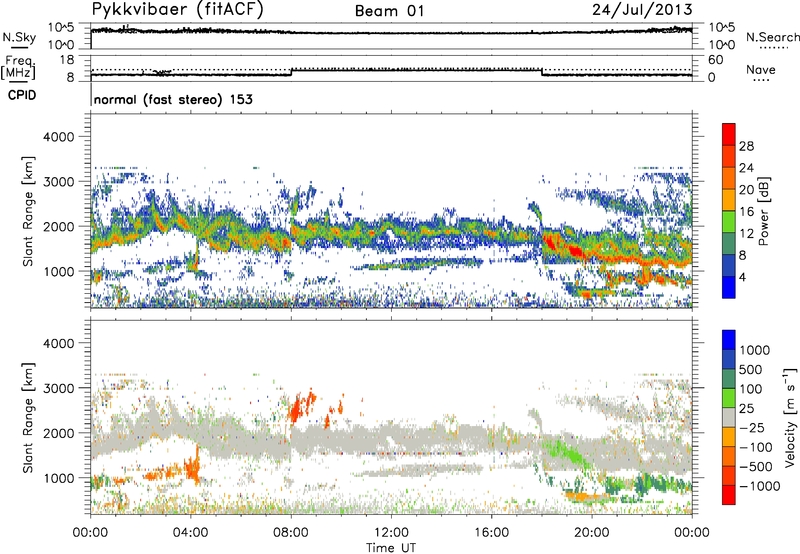This screenshot has width=800, height=554.
Task: Click the "Velocity [m s-1]" colorbar title
Action: coord(790,417)
